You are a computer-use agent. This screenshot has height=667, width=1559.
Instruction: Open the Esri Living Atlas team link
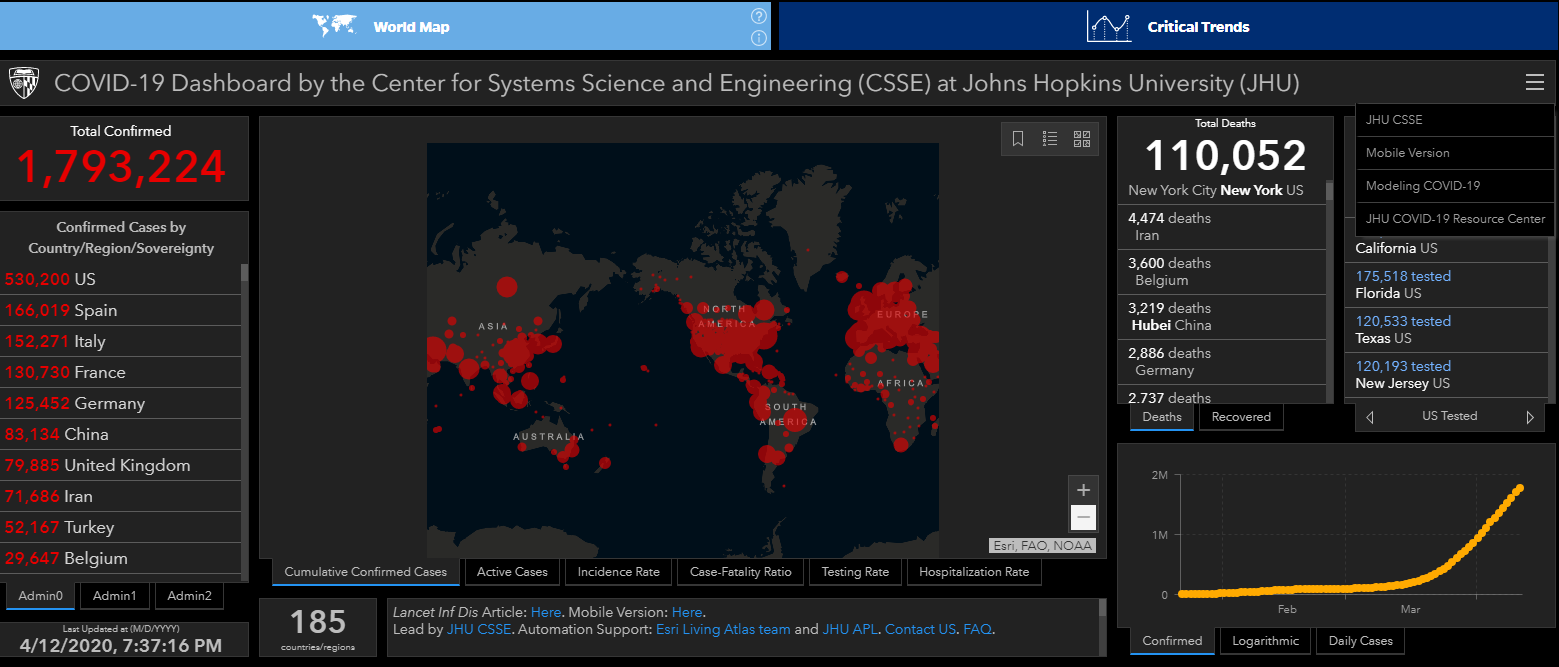(x=723, y=629)
